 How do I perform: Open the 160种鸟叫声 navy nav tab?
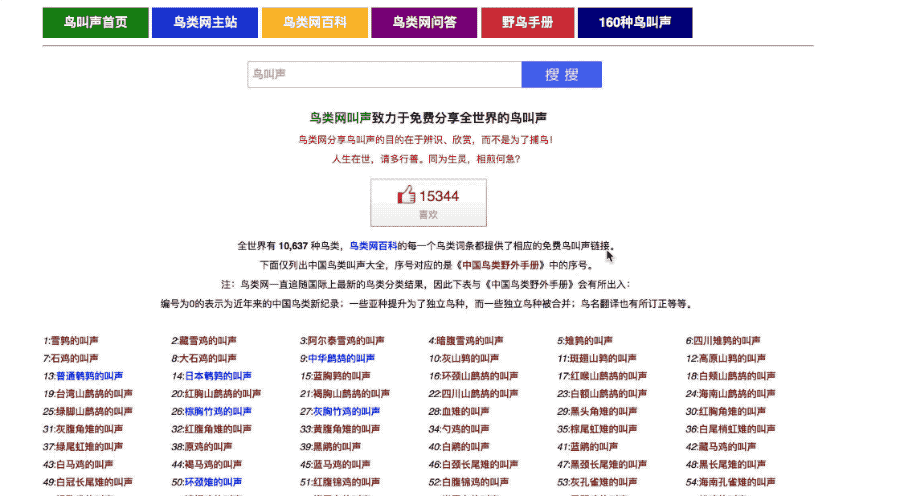635,22
